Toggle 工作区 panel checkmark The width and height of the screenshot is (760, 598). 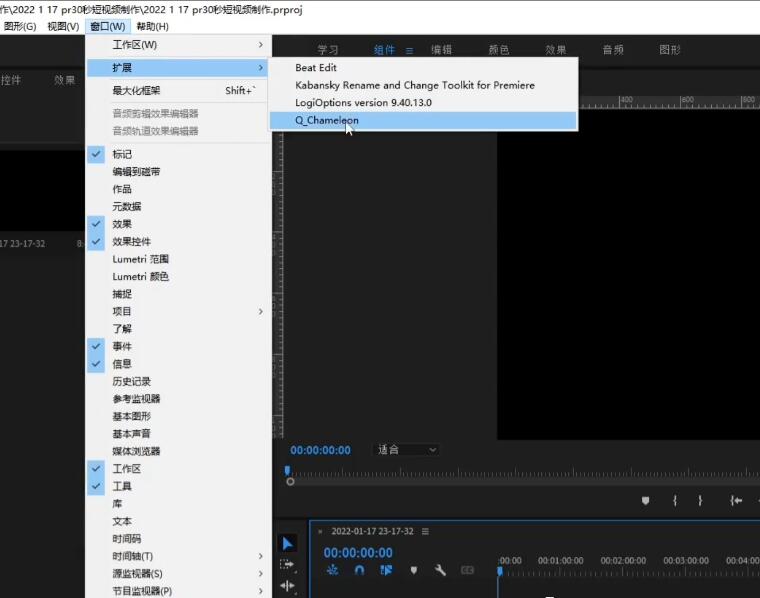[96, 469]
